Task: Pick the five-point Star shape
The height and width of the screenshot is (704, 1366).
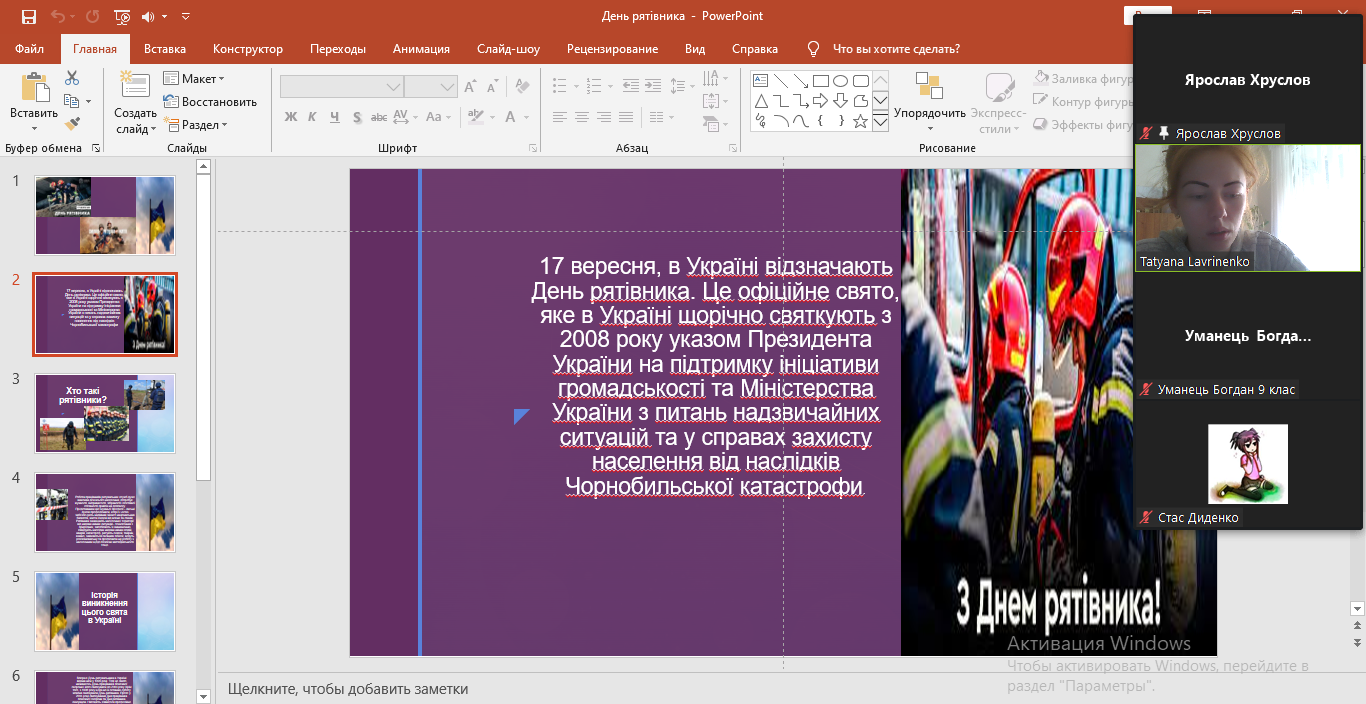Action: coord(860,121)
